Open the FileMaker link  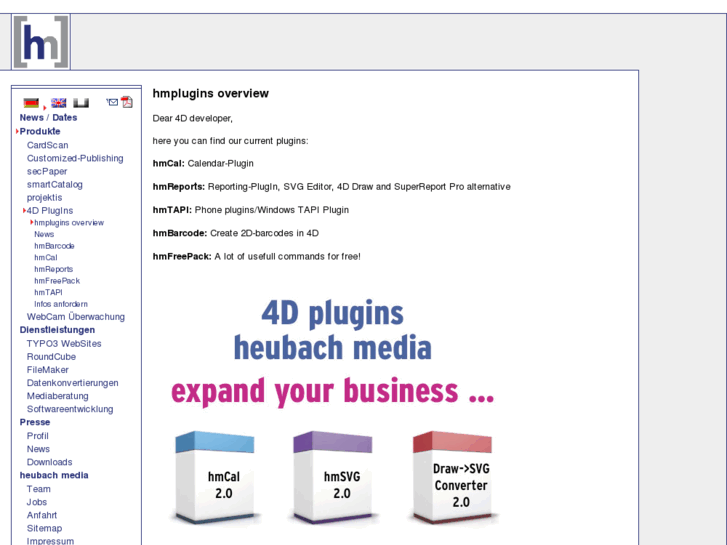[x=48, y=370]
